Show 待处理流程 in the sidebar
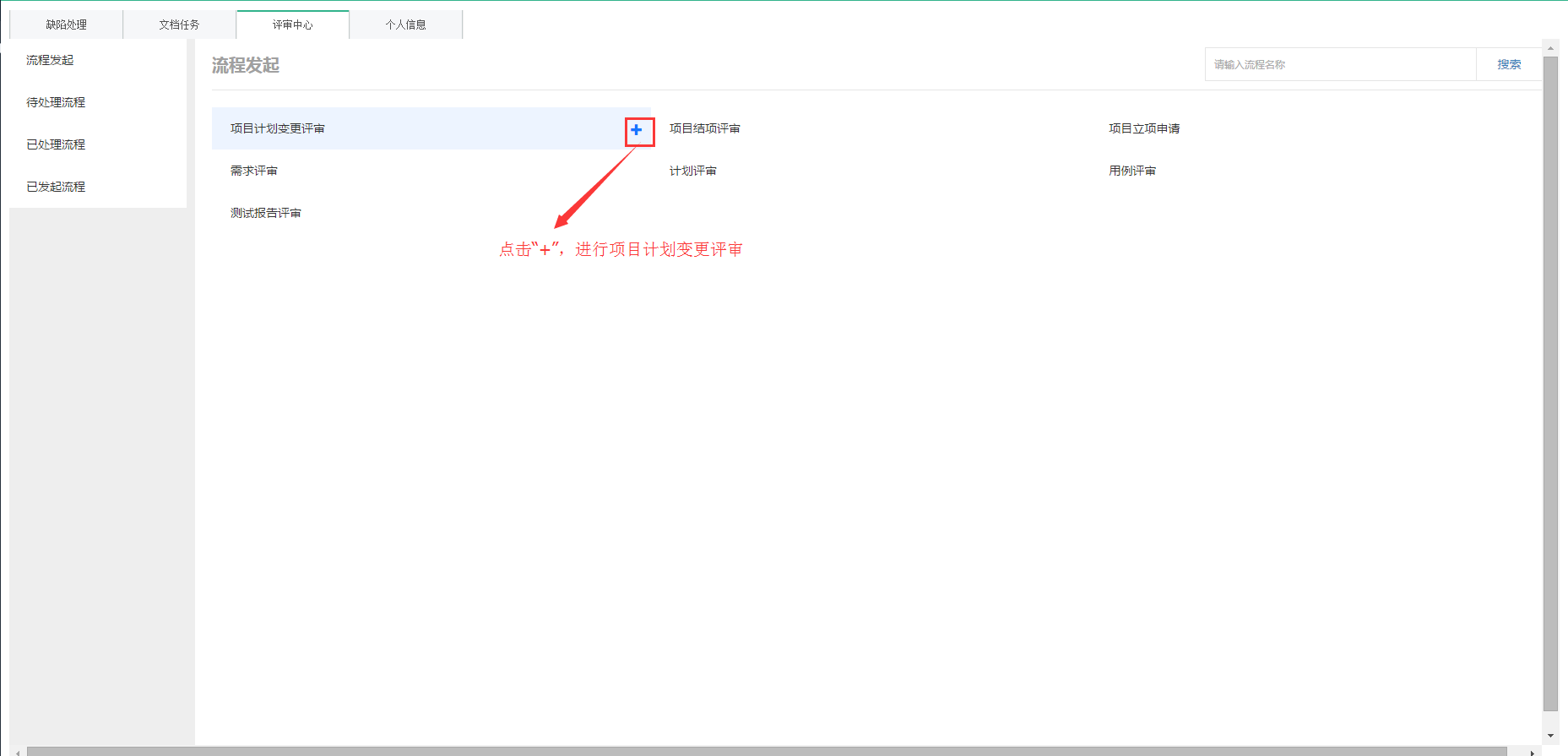 [x=56, y=102]
